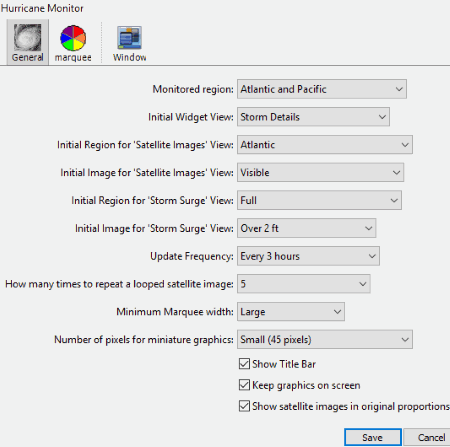Toggle Show satellite images in original proportions
This screenshot has height=447, width=450.
pos(244,406)
